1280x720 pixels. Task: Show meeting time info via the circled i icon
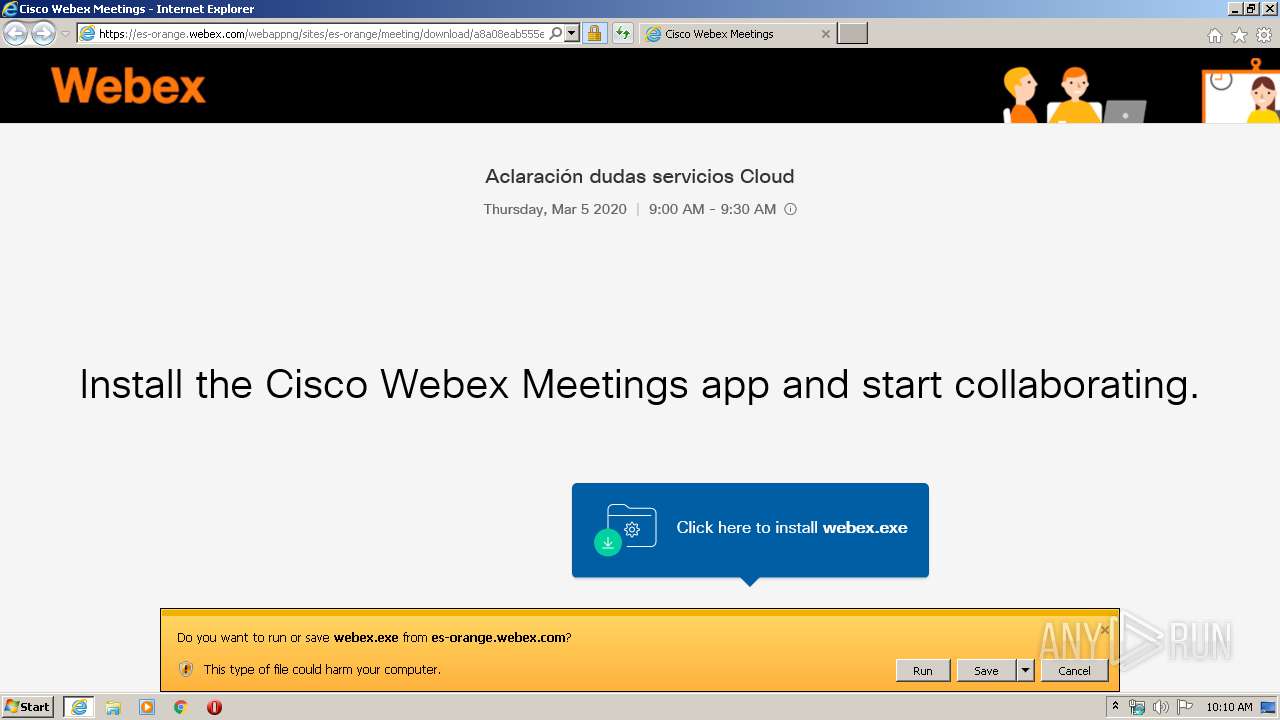[790, 209]
